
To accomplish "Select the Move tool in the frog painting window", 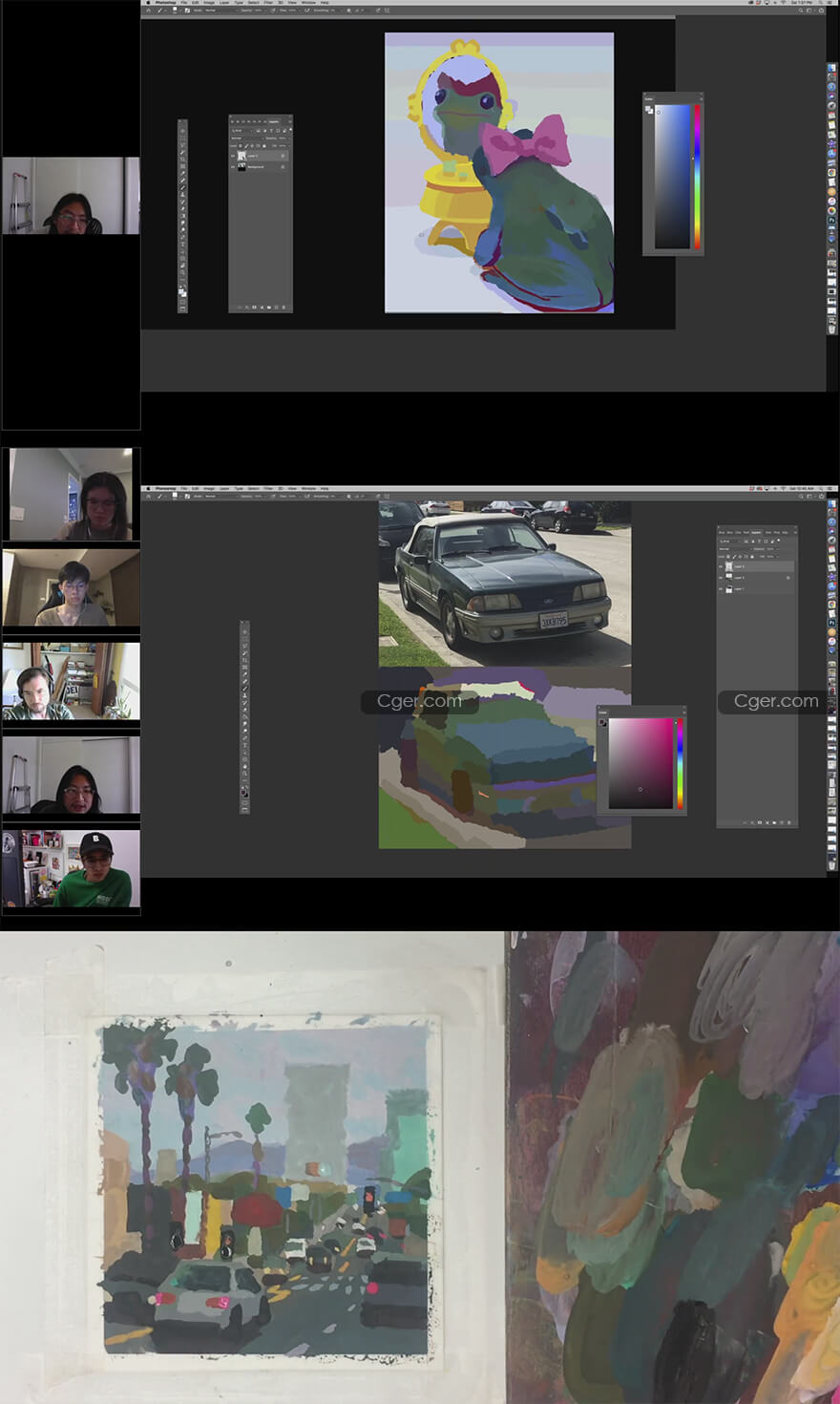I will click(x=182, y=131).
